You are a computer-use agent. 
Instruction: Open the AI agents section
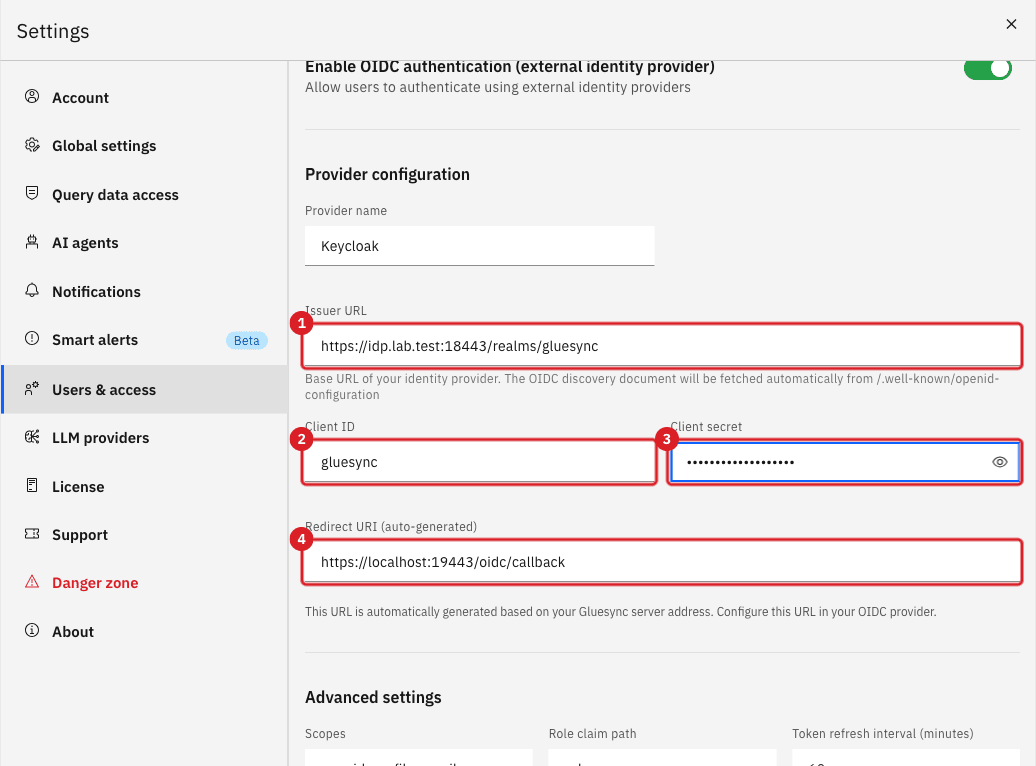pyautogui.click(x=145, y=243)
